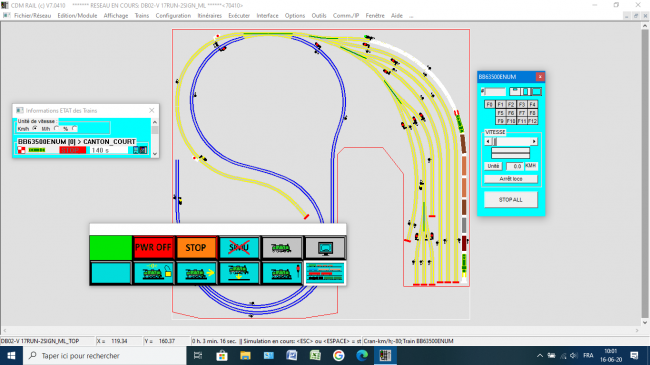
Task: Open the Affichage menu
Action: click(116, 15)
